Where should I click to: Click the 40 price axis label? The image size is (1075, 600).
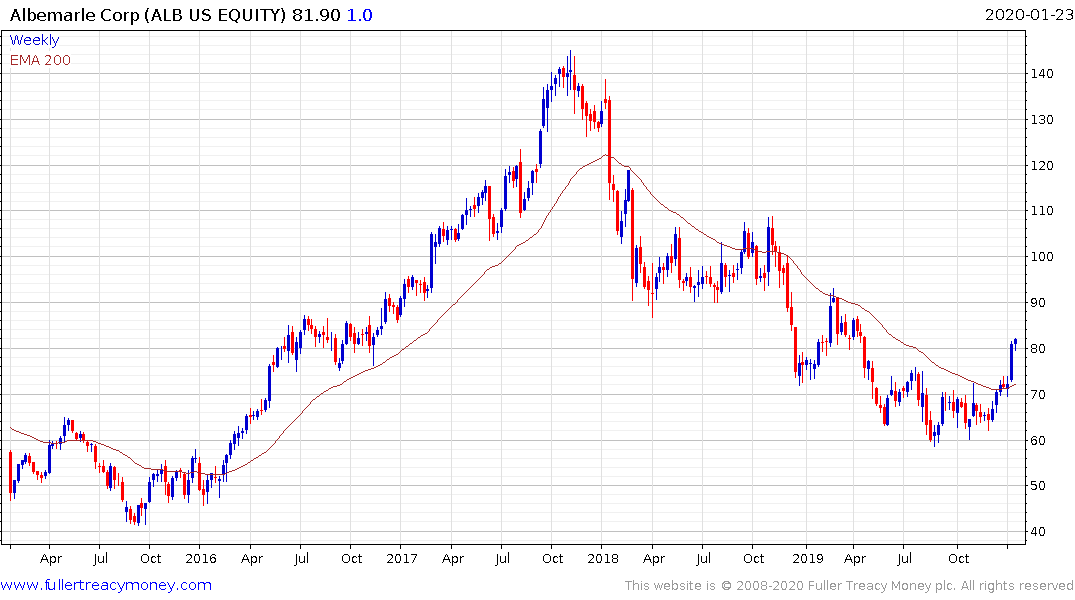click(1038, 531)
